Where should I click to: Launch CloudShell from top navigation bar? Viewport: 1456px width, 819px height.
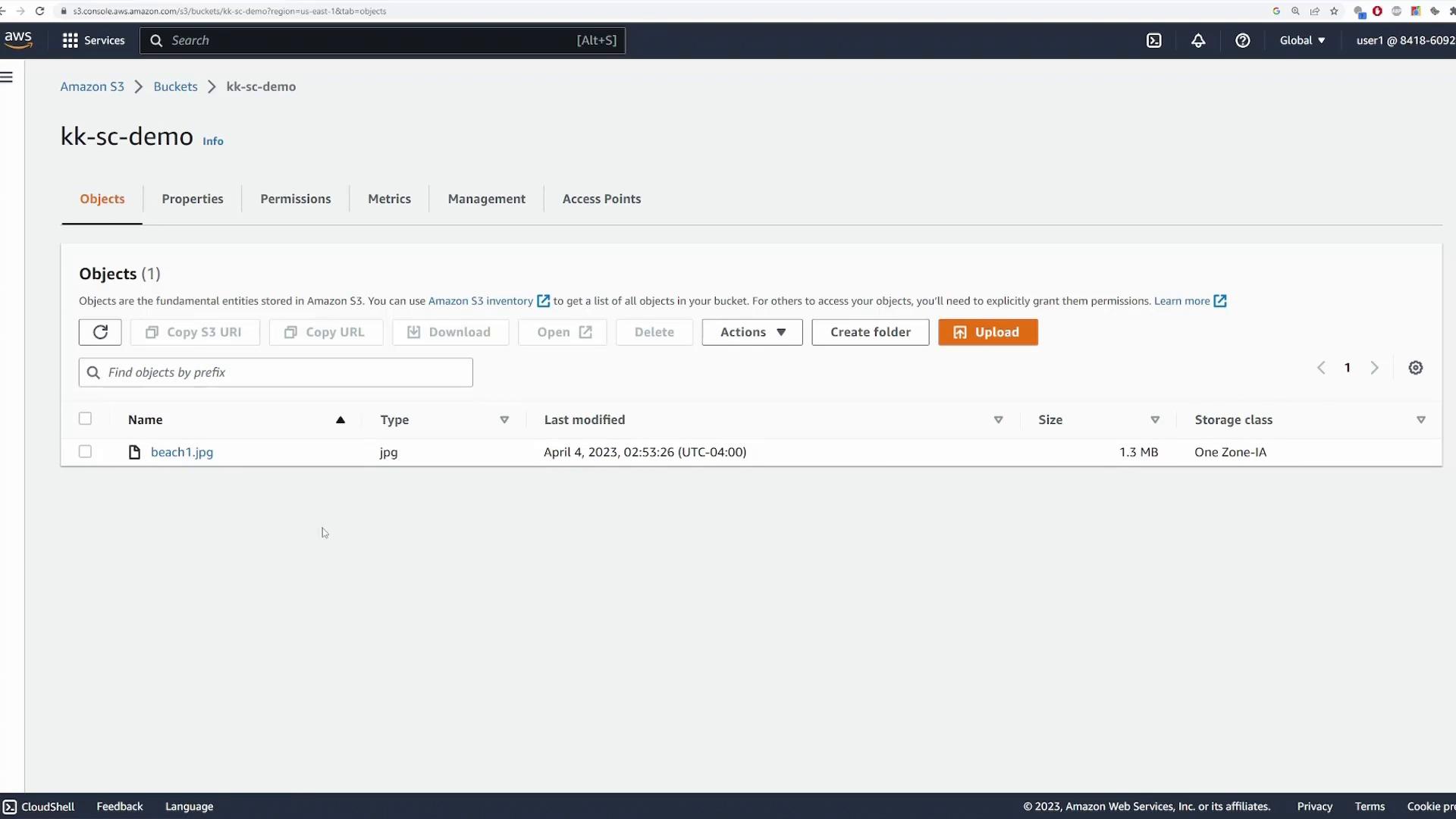1153,40
